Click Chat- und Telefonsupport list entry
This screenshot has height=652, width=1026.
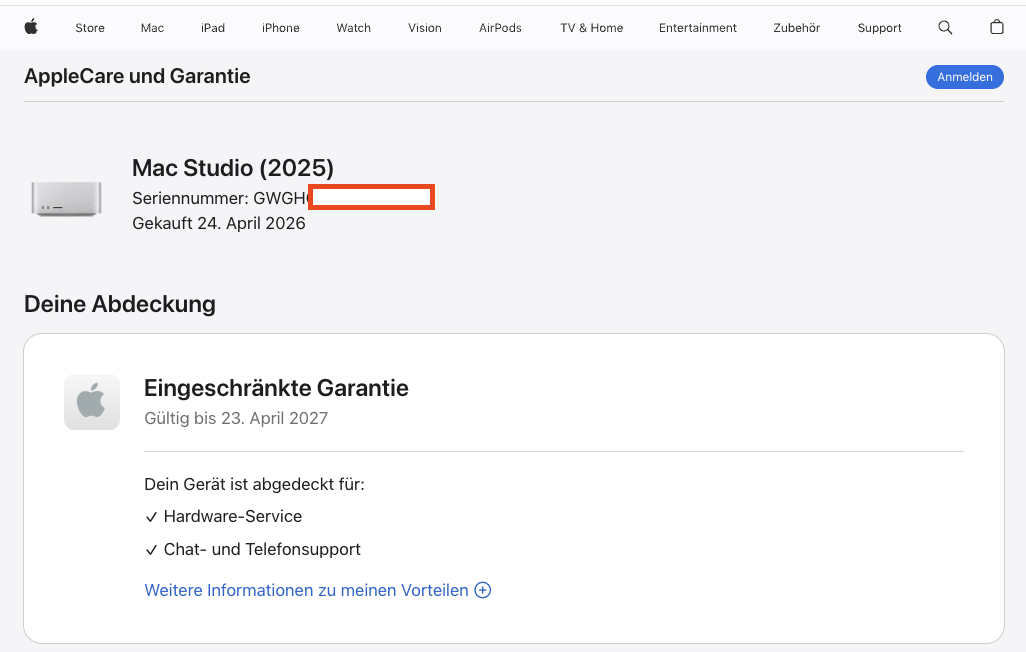pos(253,549)
